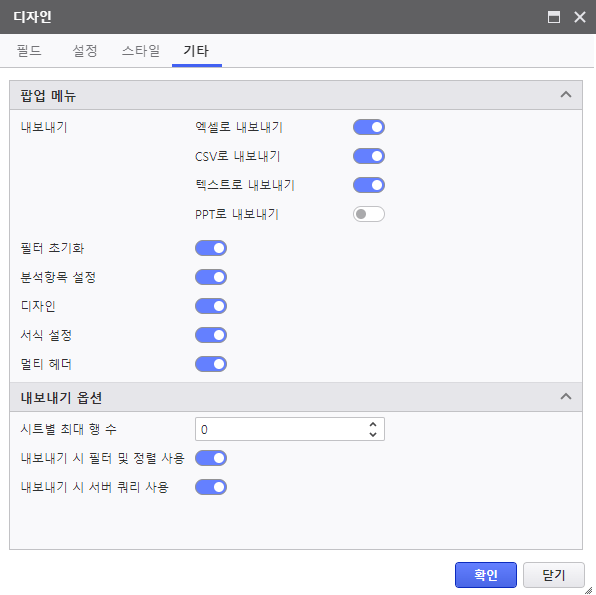Collapse the 내보내기 옵션 section
The image size is (596, 595).
coord(566,397)
